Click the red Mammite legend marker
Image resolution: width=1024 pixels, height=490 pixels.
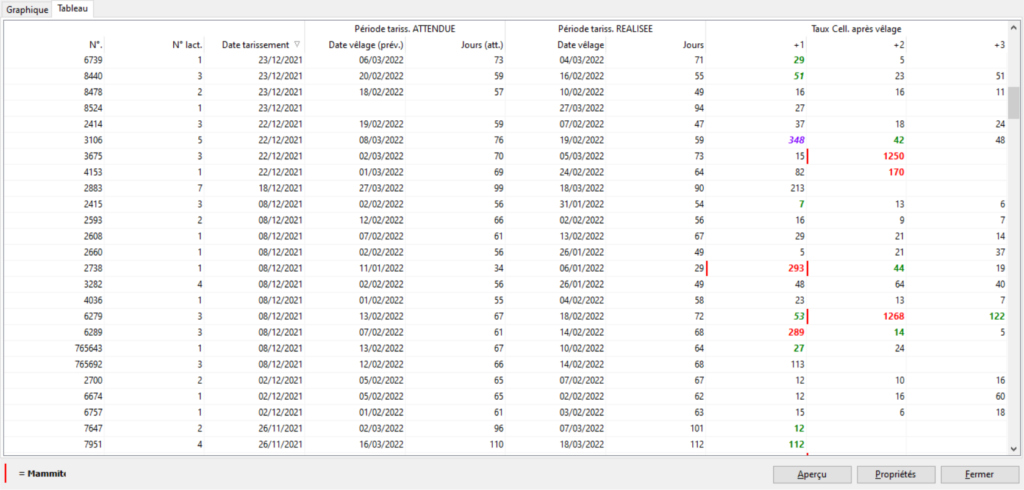(7, 473)
